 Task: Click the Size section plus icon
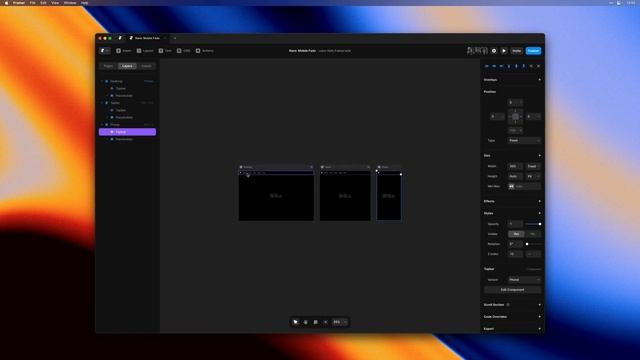click(x=540, y=156)
